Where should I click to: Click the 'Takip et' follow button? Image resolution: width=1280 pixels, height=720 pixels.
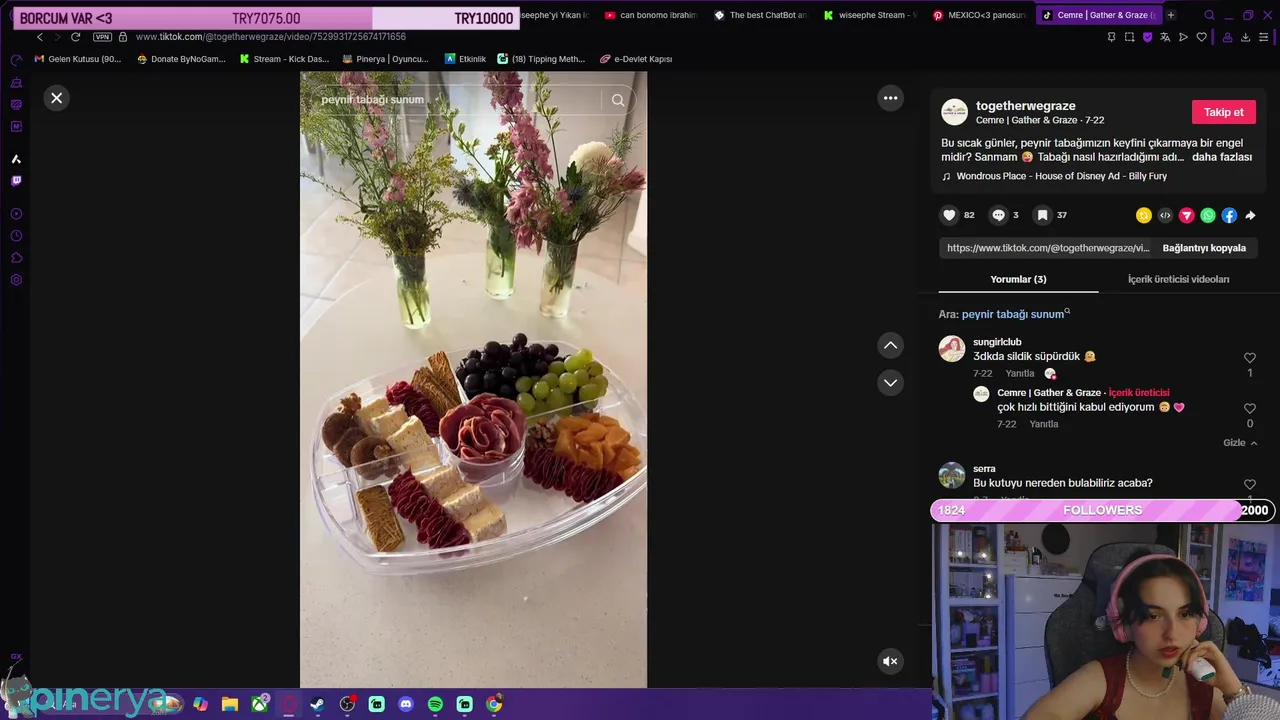(1223, 112)
